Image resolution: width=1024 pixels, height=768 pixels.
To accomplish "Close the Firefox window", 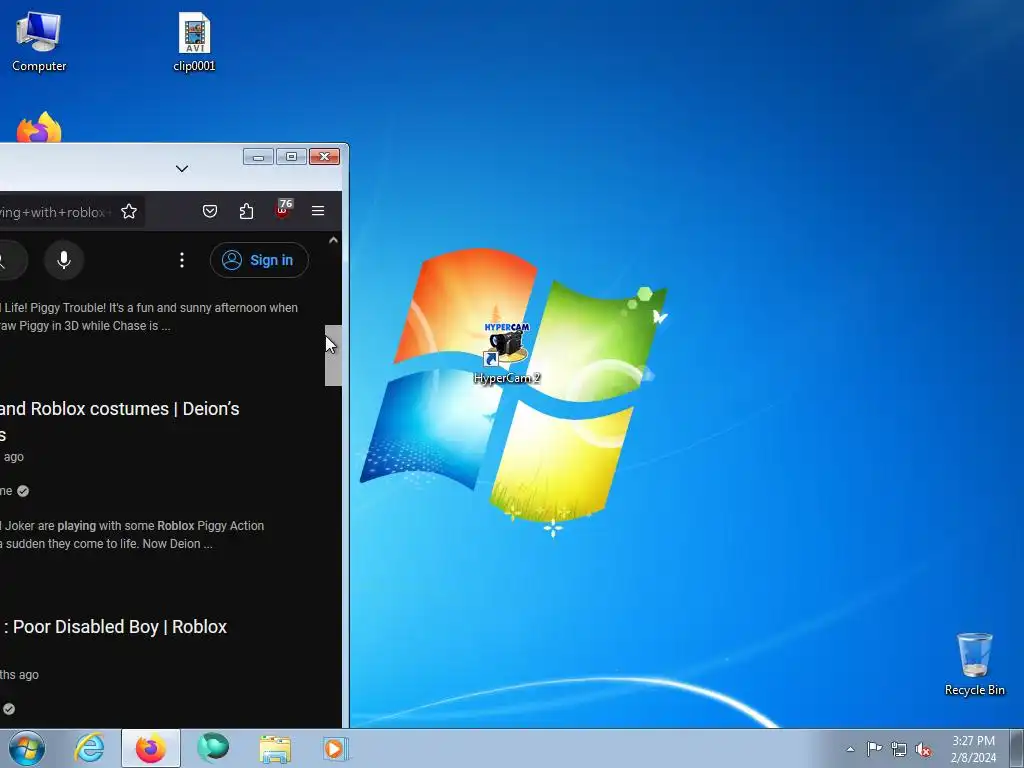I will pyautogui.click(x=325, y=157).
